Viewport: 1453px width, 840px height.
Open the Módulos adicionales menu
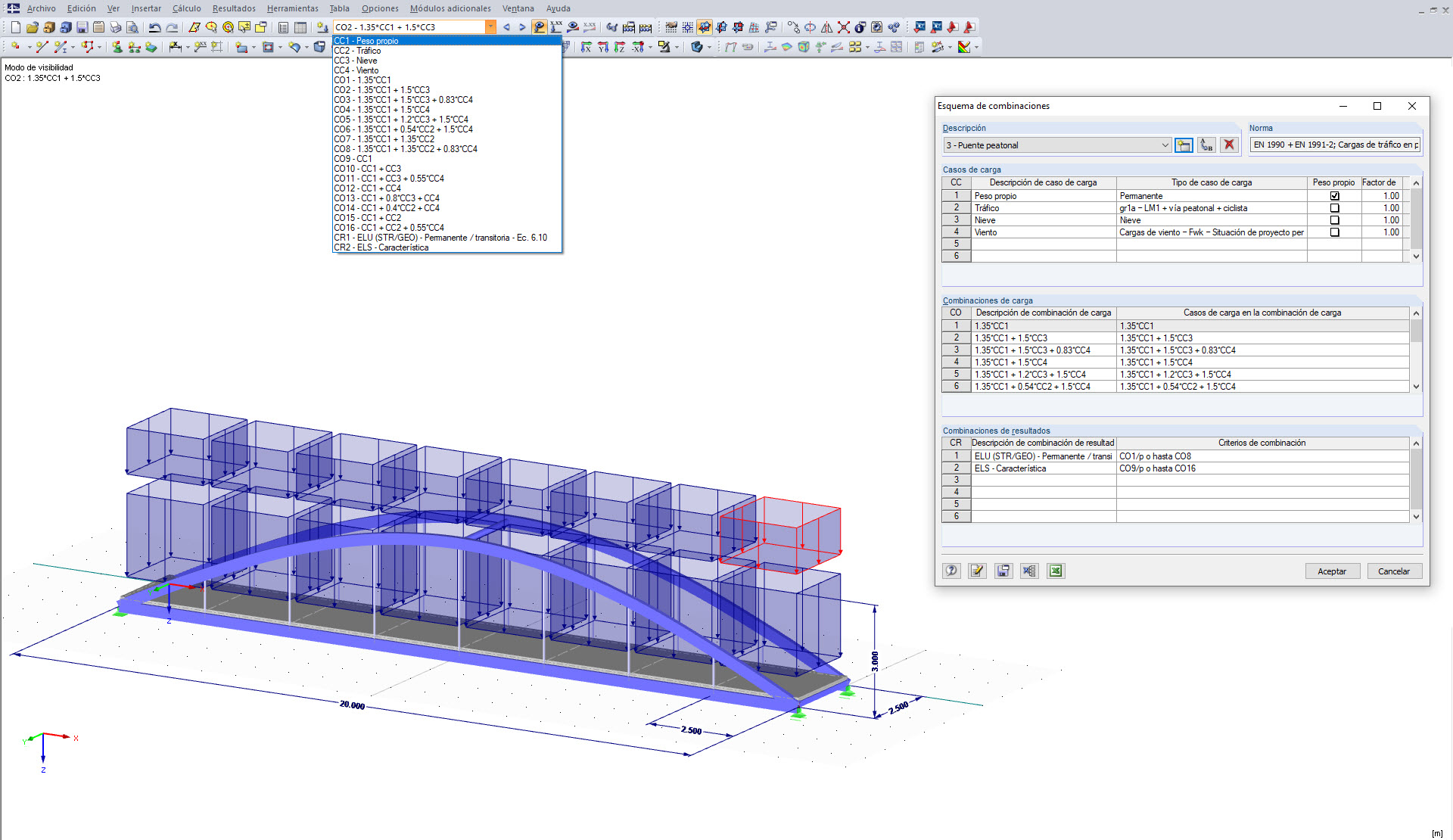pyautogui.click(x=450, y=8)
